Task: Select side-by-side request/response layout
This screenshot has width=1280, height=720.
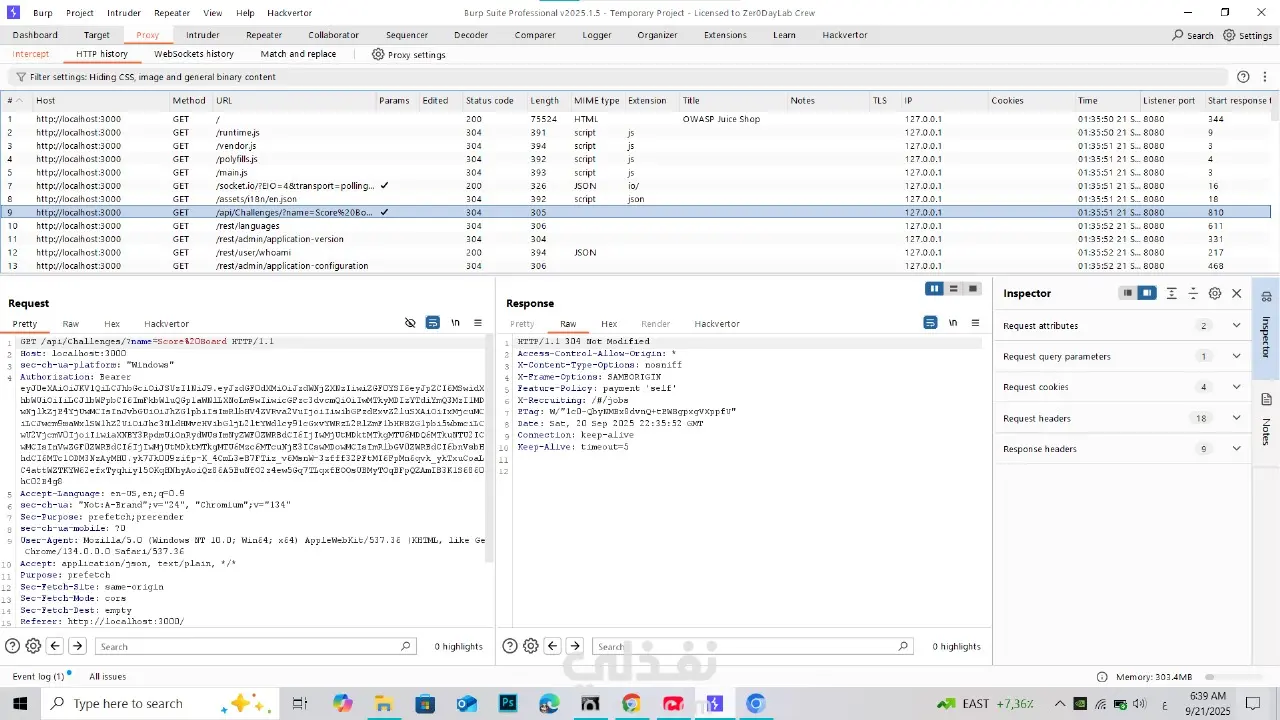Action: pos(935,289)
